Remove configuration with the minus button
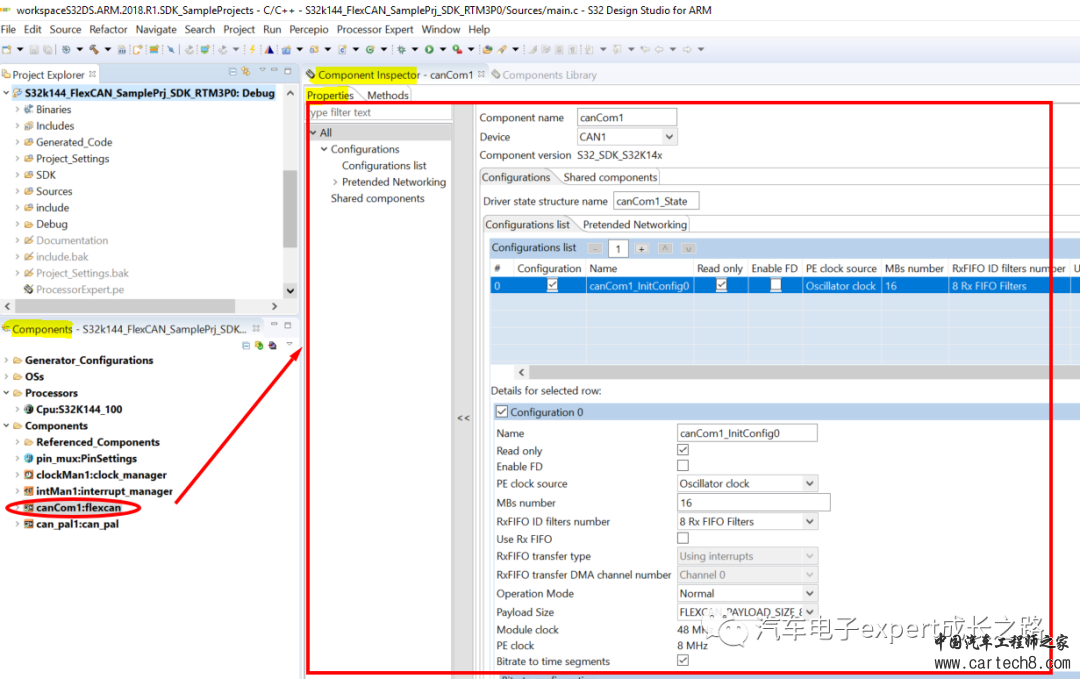 pos(596,249)
